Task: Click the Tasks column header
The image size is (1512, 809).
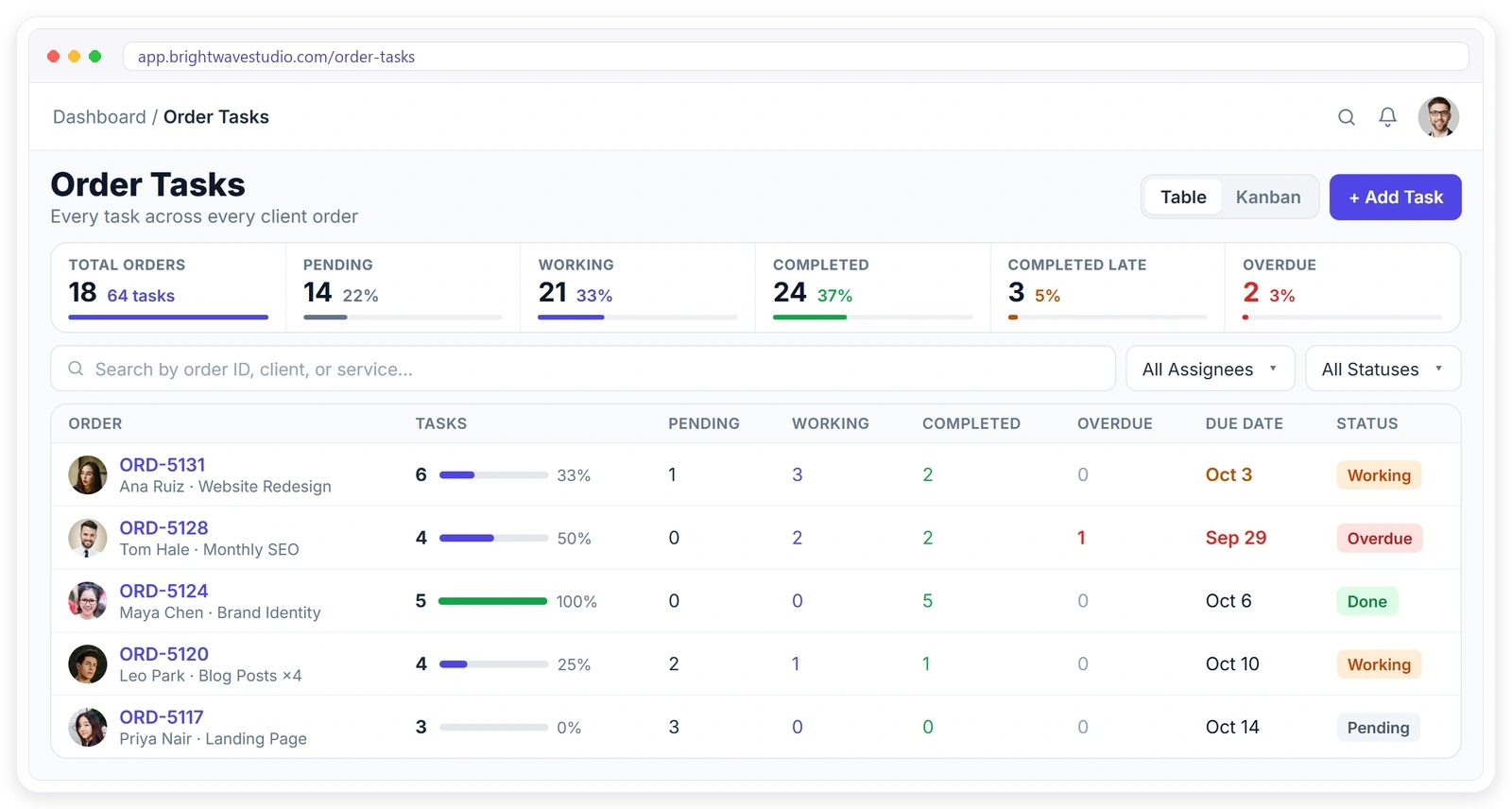Action: (x=441, y=423)
